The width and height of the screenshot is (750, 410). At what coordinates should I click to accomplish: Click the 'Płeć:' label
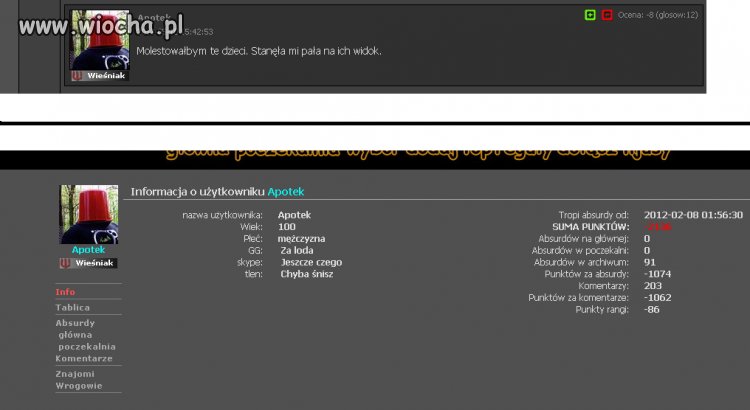253,239
